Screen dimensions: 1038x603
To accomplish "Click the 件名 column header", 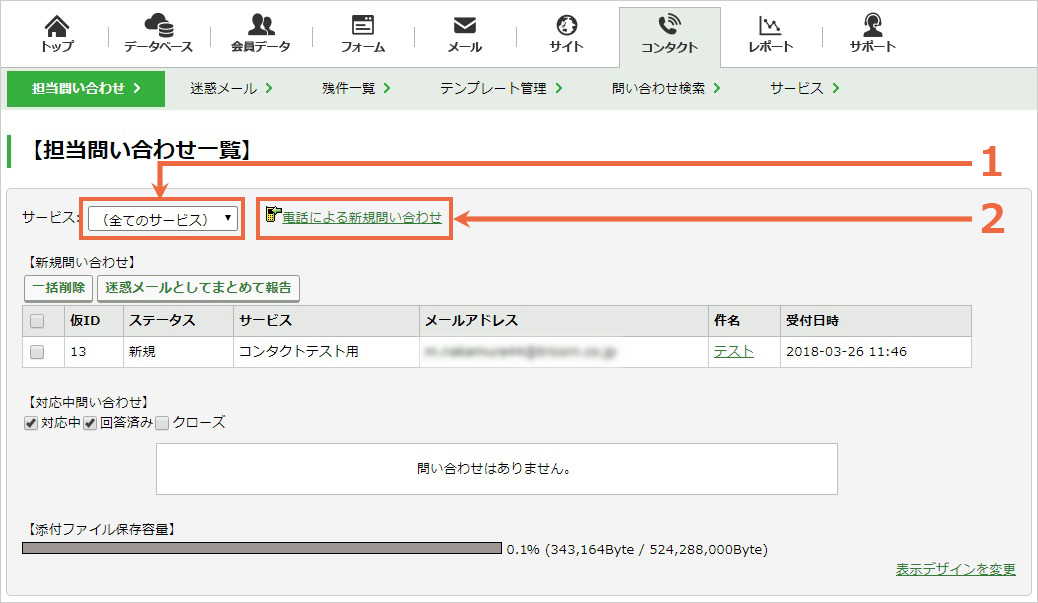I will click(x=744, y=321).
